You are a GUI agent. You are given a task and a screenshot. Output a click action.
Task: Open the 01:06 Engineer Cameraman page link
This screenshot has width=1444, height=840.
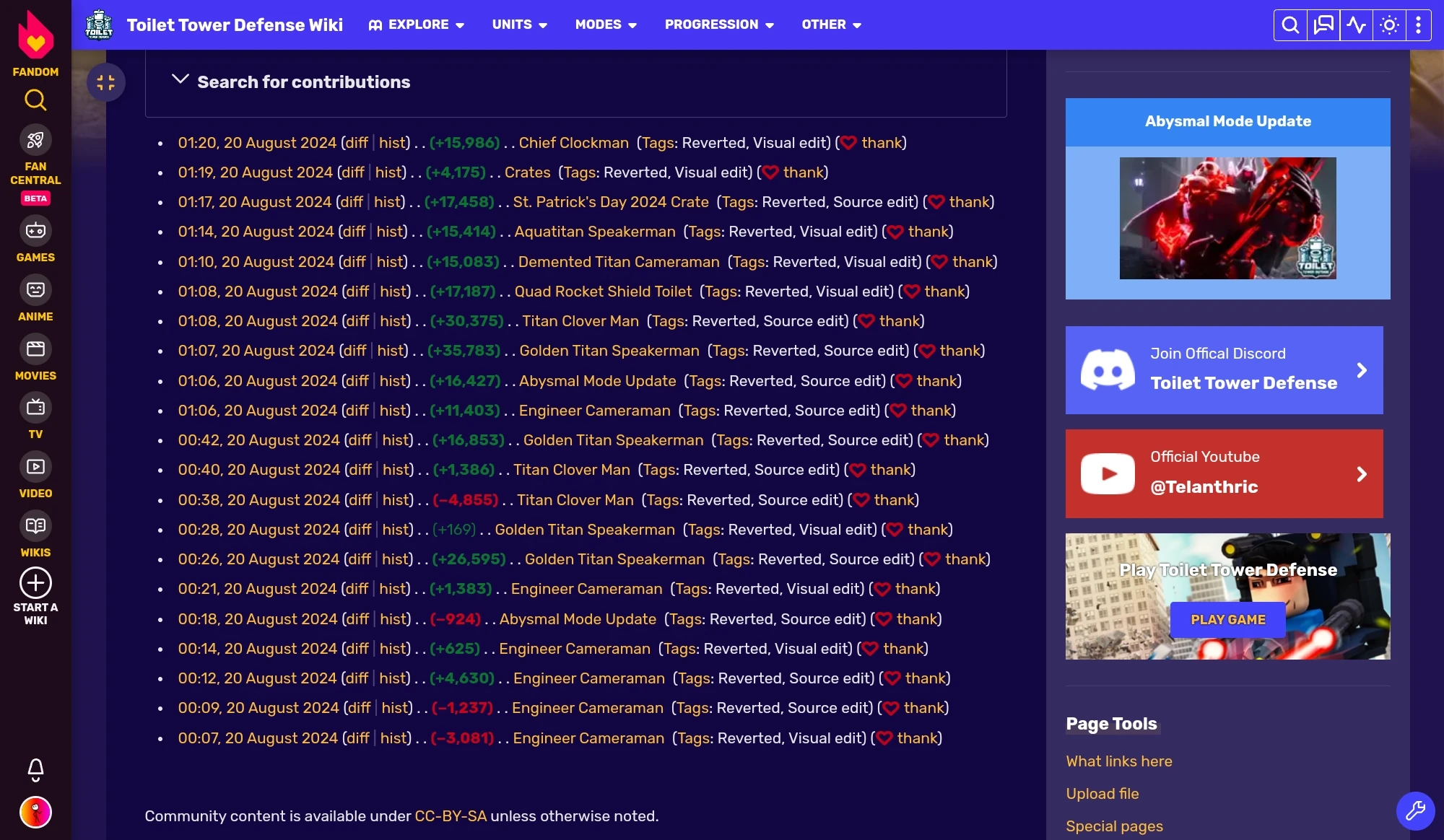point(595,411)
